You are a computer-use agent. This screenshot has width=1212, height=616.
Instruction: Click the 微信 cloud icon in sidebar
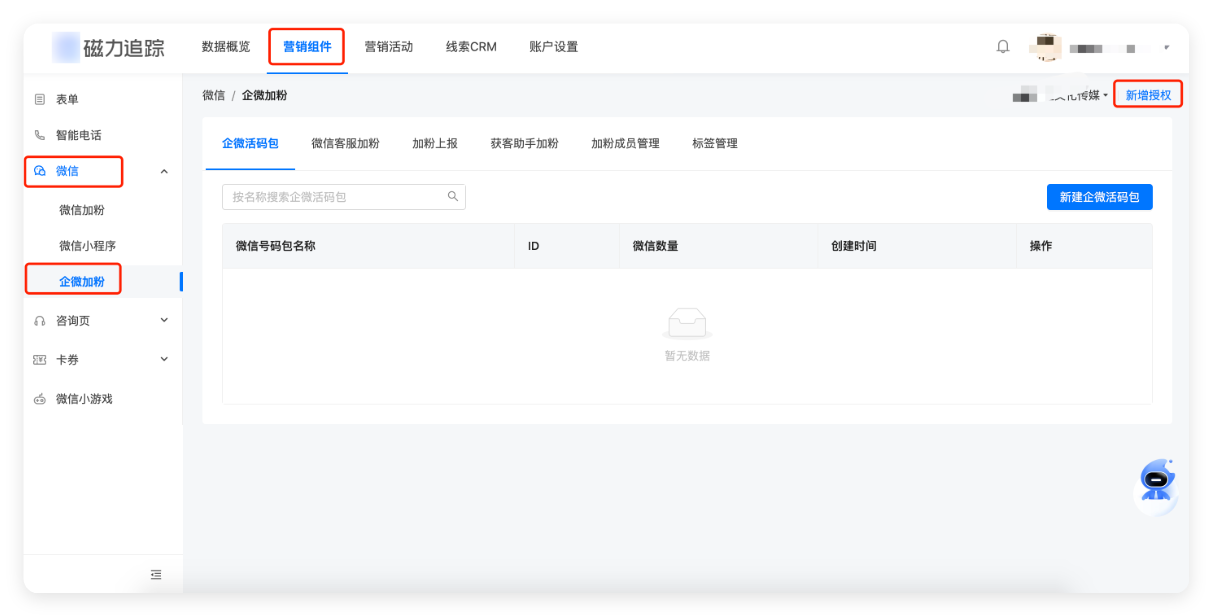[38, 171]
